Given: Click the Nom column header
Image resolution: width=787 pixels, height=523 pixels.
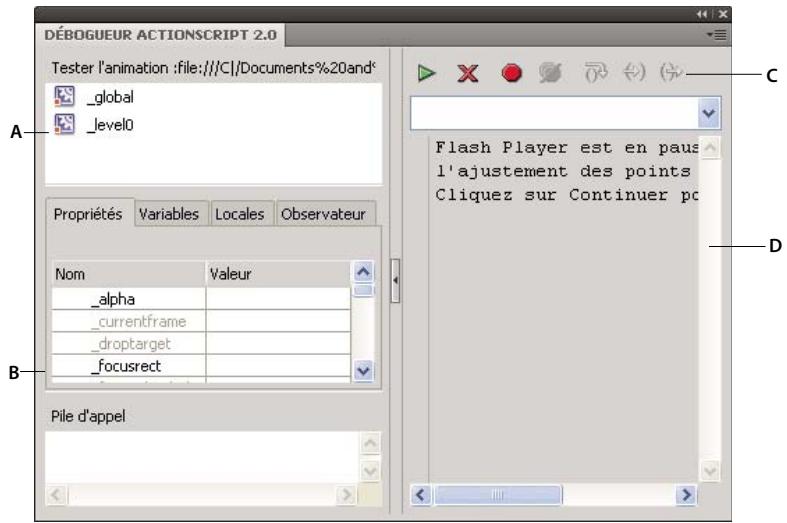Looking at the screenshot, I should click(128, 274).
